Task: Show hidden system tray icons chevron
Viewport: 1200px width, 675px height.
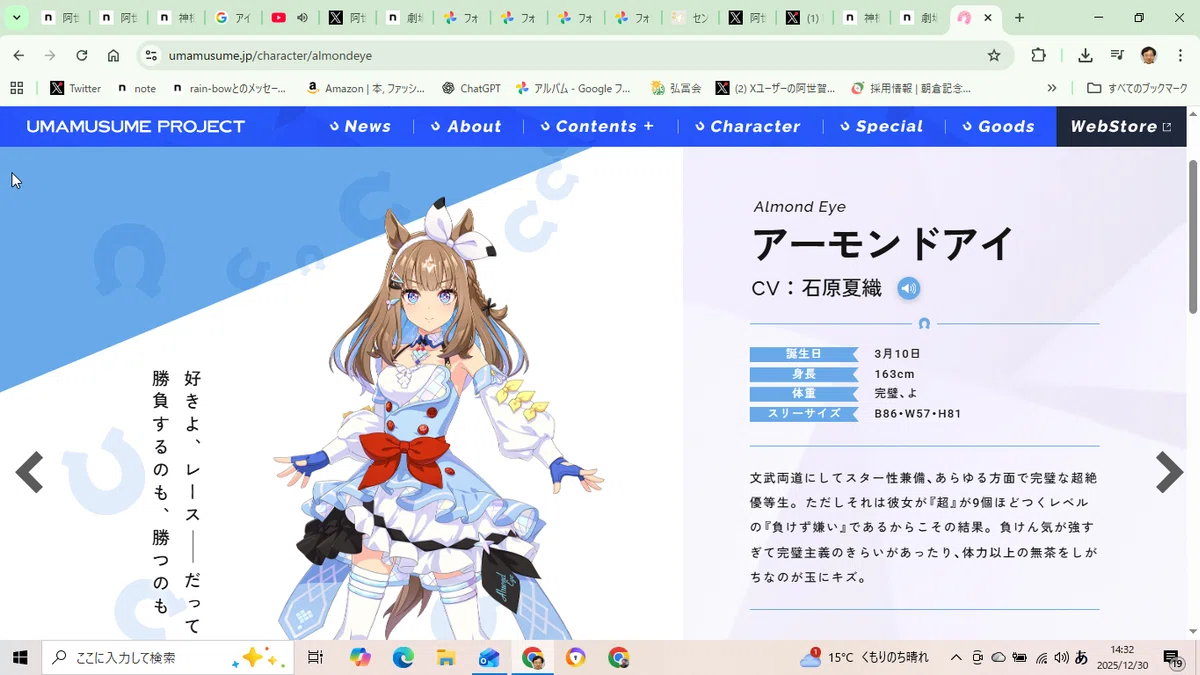Action: (956, 657)
